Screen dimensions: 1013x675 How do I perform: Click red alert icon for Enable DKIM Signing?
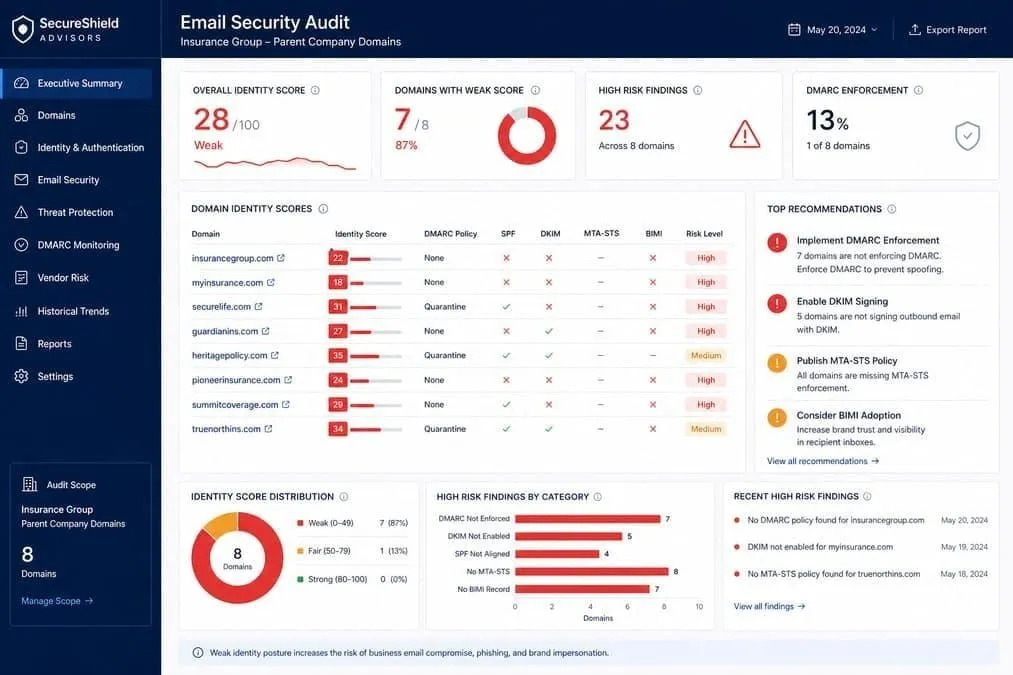pos(777,303)
